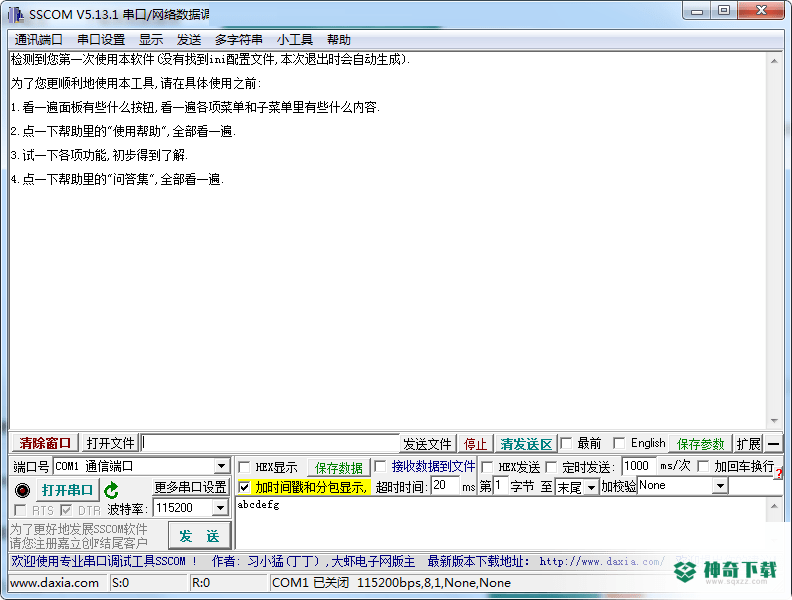
Task: Click the 保存参数 button
Action: pyautogui.click(x=700, y=444)
